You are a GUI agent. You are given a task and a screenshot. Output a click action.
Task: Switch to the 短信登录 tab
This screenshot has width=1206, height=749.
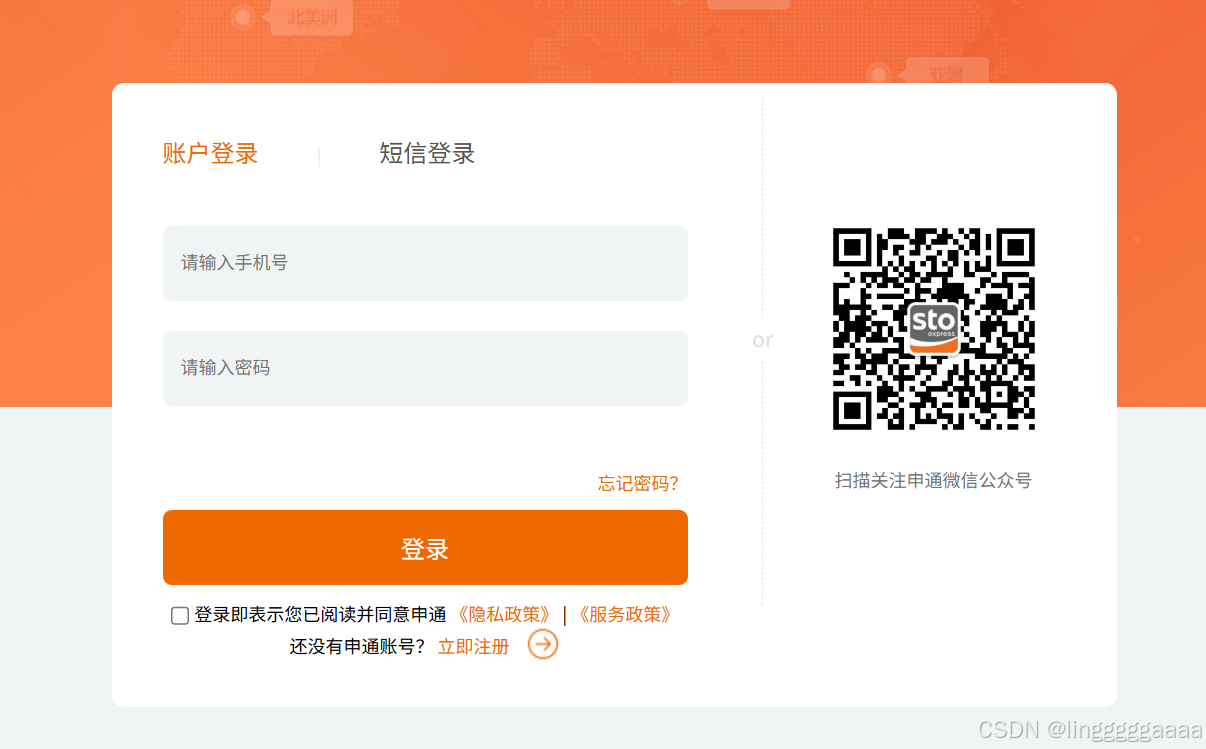tap(427, 154)
